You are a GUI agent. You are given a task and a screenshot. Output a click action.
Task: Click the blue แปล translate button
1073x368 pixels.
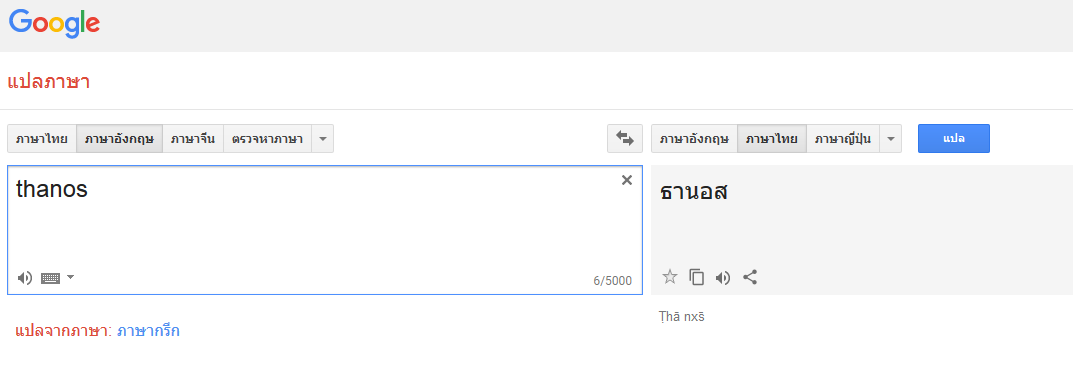point(954,138)
